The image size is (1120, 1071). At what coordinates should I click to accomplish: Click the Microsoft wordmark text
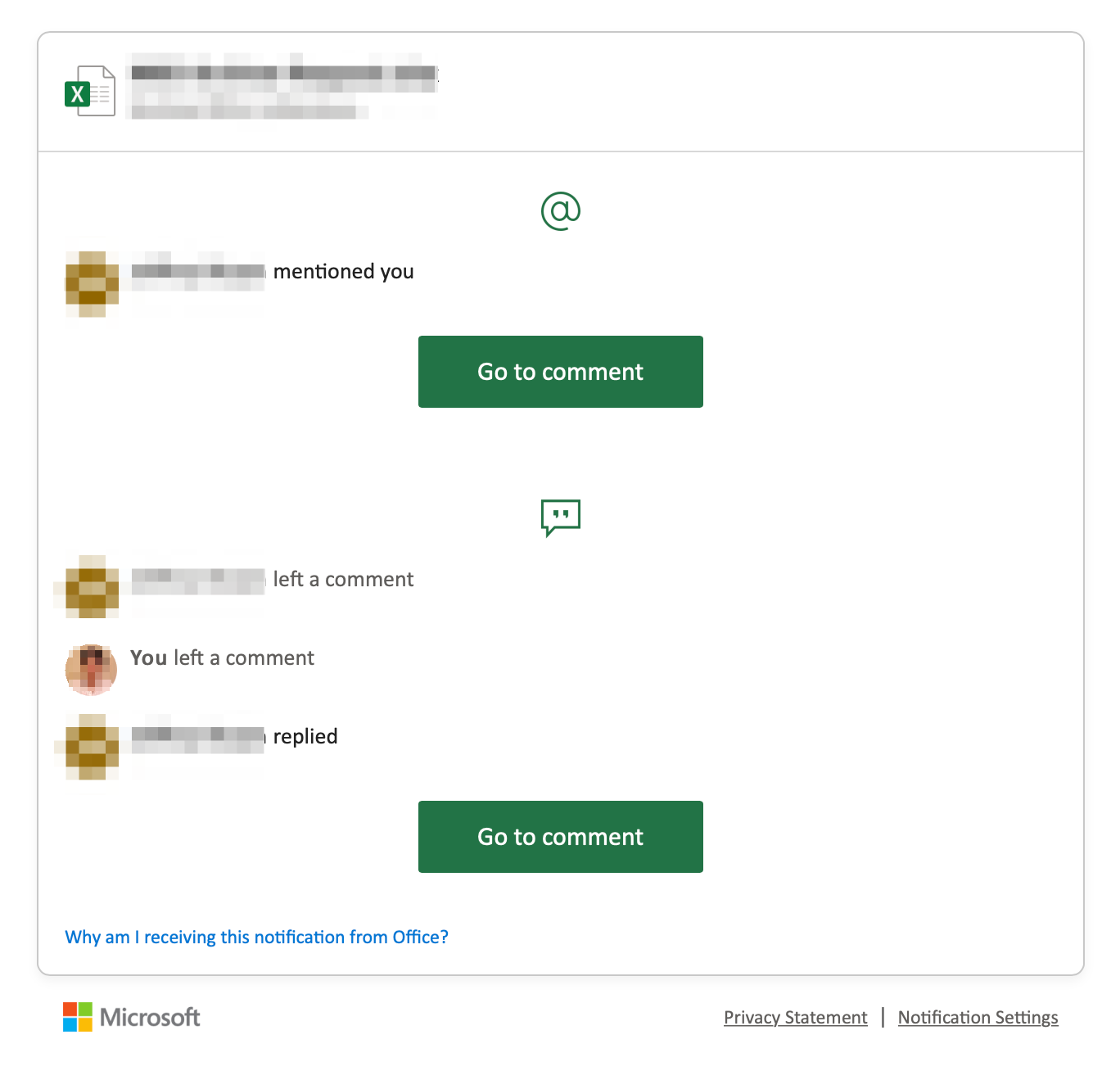149,1017
